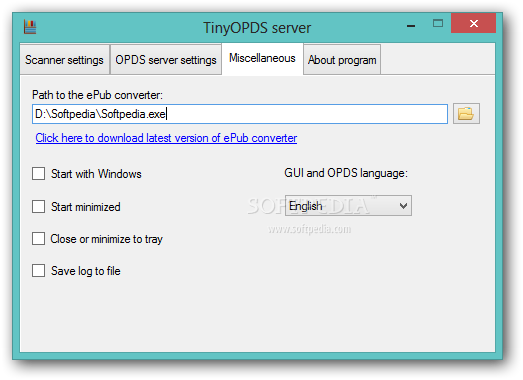The height and width of the screenshot is (380, 523).
Task: Maximize the TinyOPDS server window
Action: pyautogui.click(x=438, y=24)
